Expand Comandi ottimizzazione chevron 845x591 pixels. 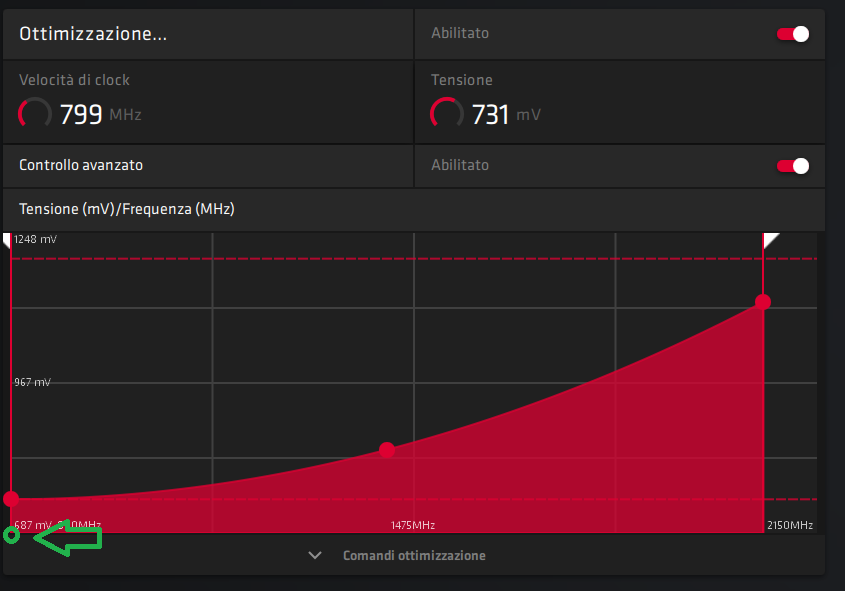click(315, 555)
